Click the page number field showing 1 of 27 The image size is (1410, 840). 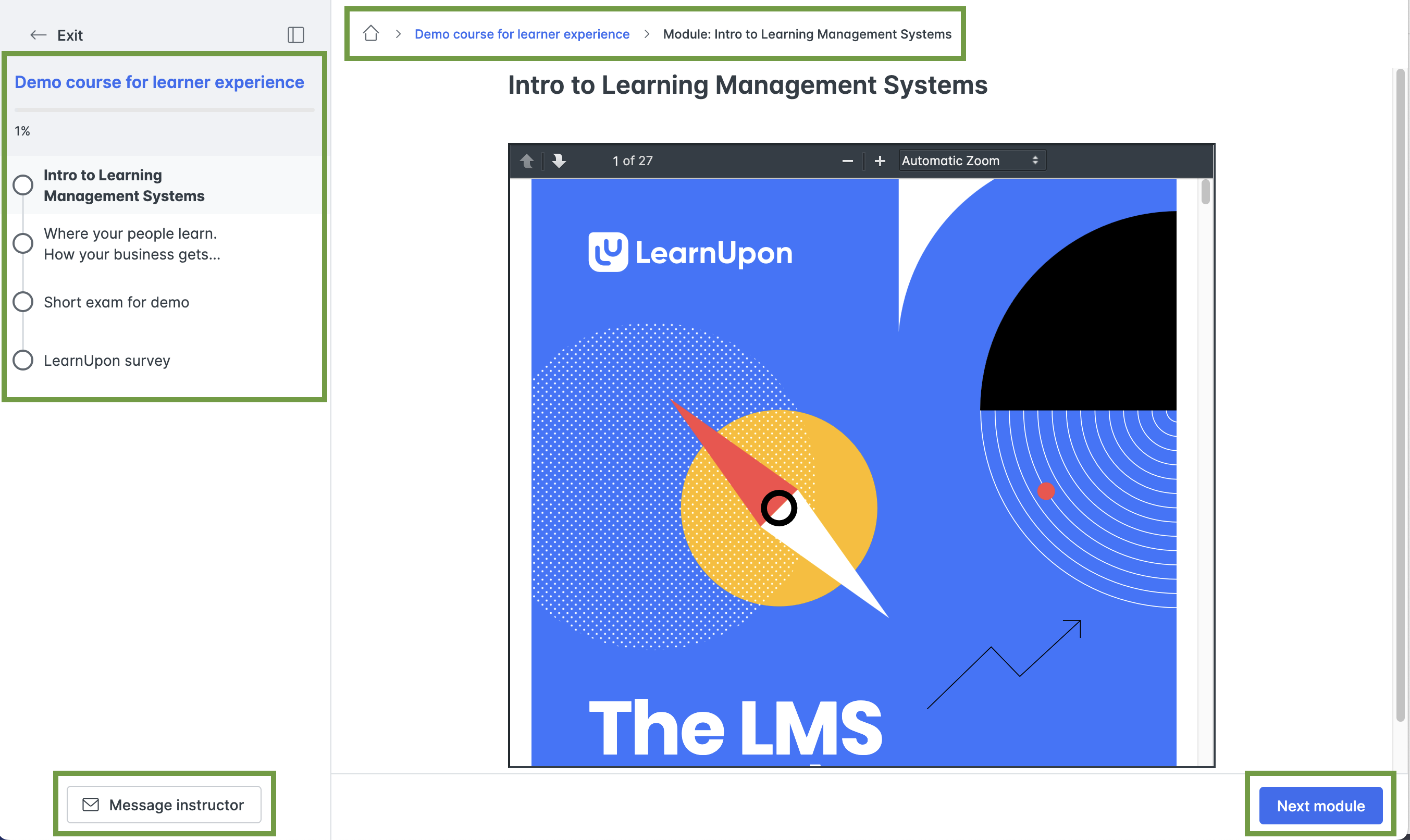632,160
